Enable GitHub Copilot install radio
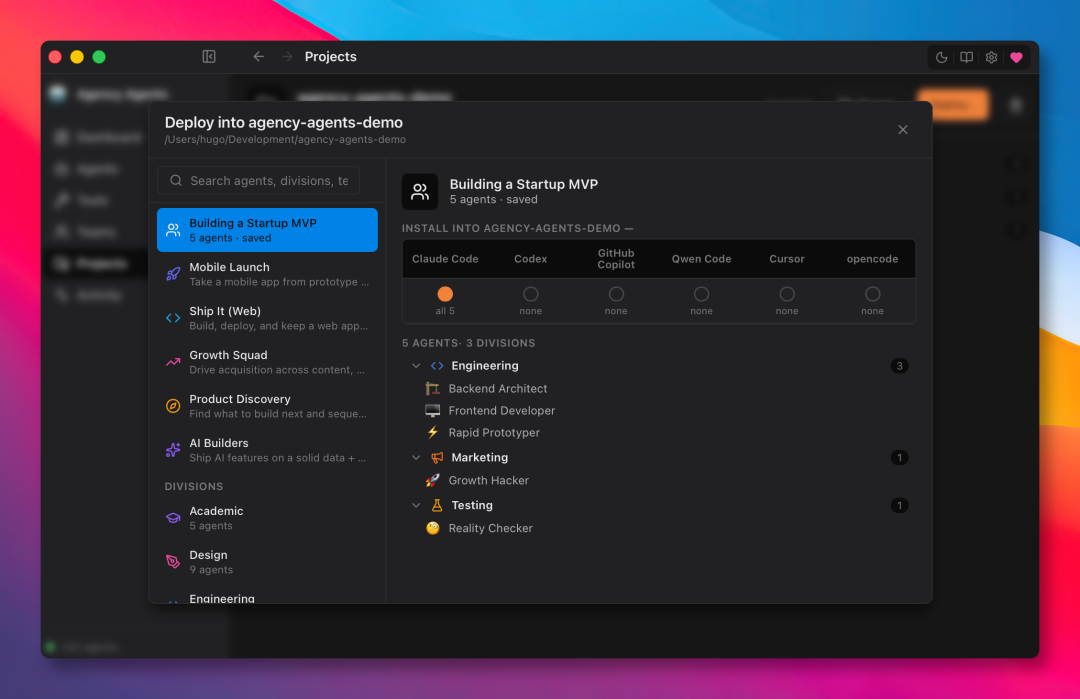Screen dimensions: 1080x699 [x=616, y=294]
